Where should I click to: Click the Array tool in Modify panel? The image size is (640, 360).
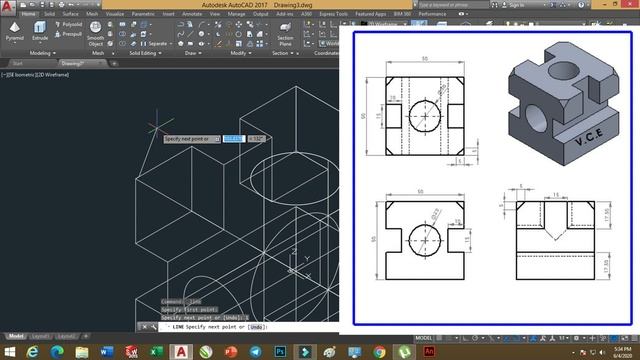[x=260, y=43]
